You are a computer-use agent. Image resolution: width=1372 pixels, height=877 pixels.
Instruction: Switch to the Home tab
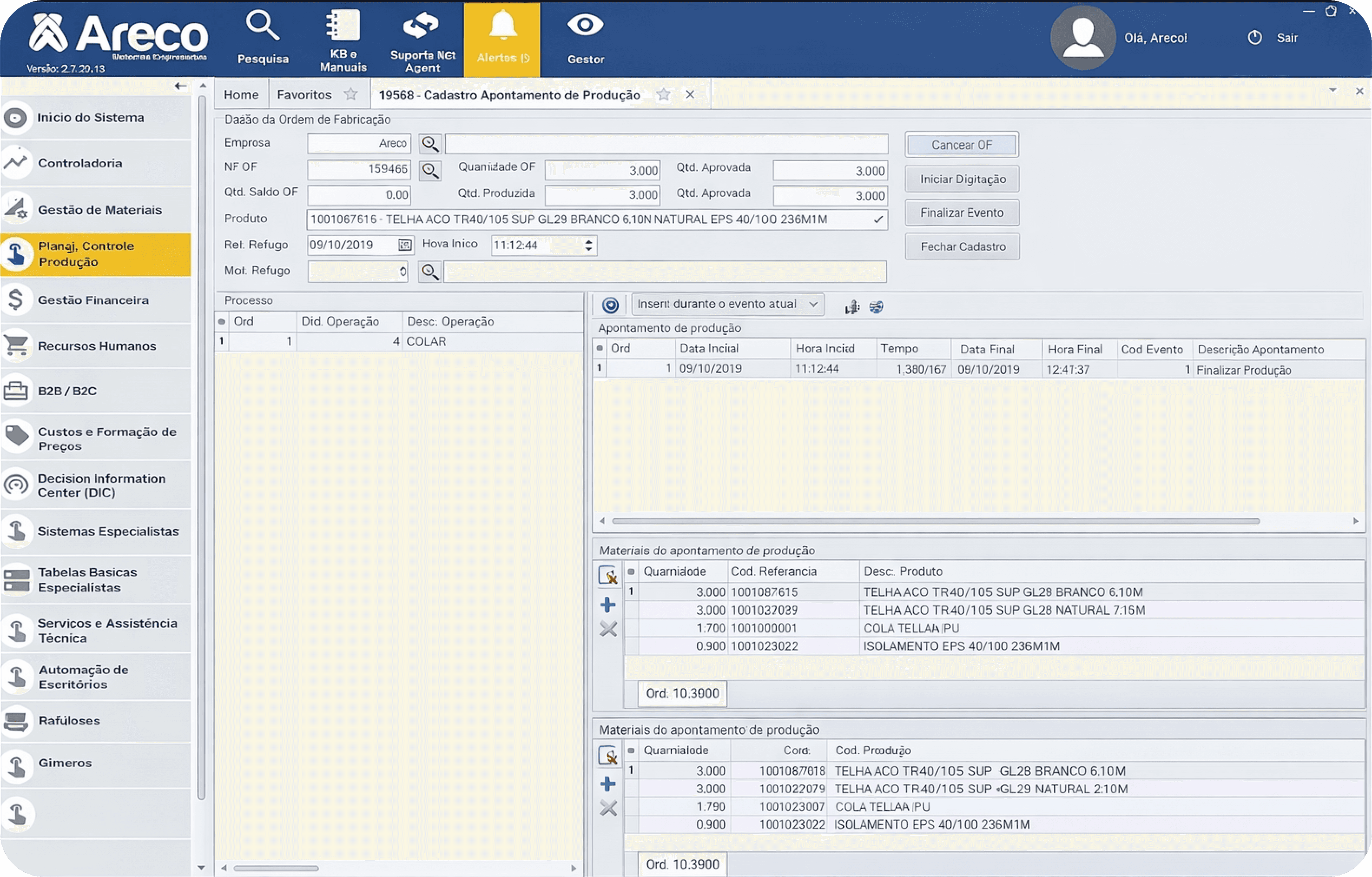pos(241,95)
